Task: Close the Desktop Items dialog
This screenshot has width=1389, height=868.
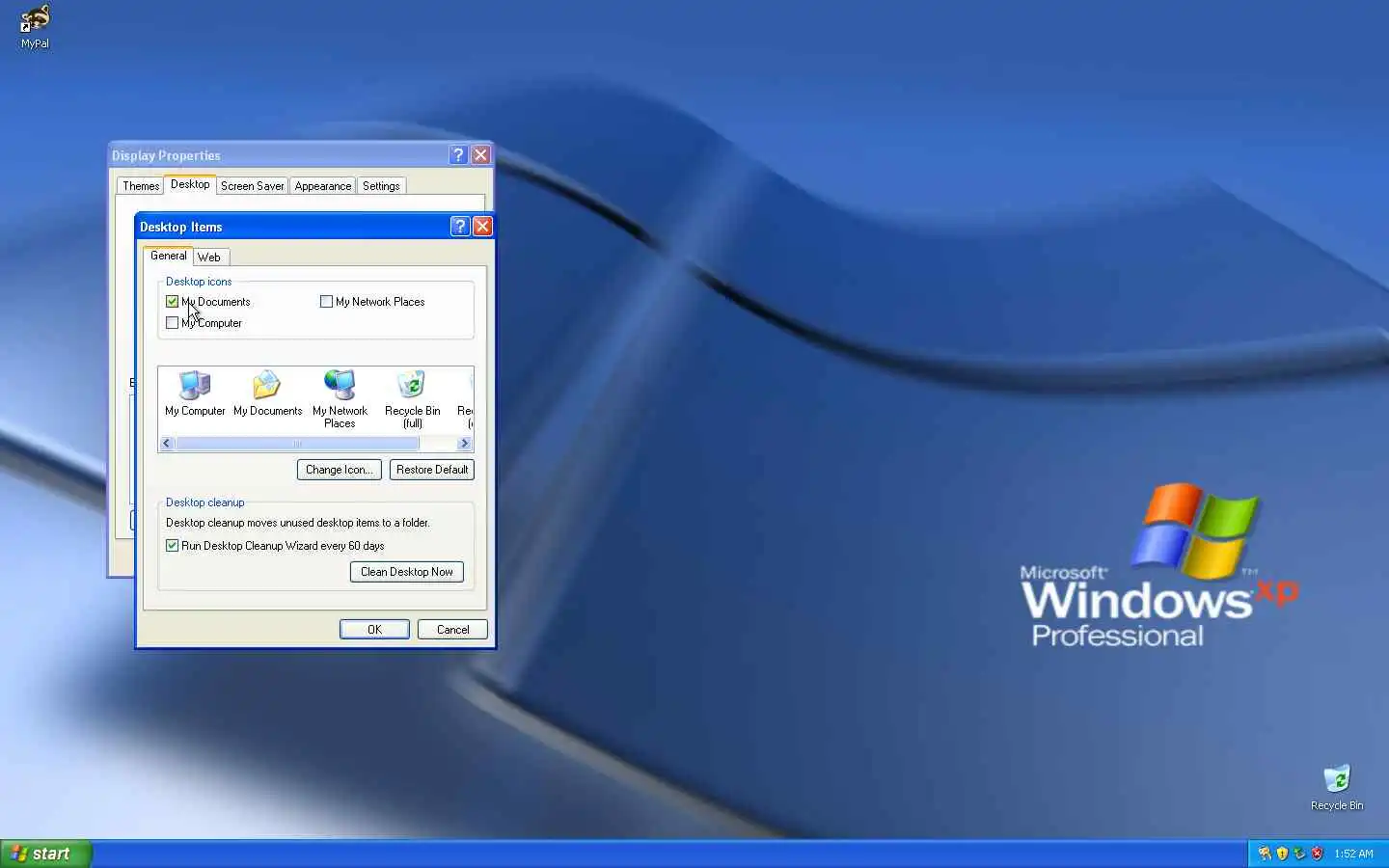Action: (482, 227)
